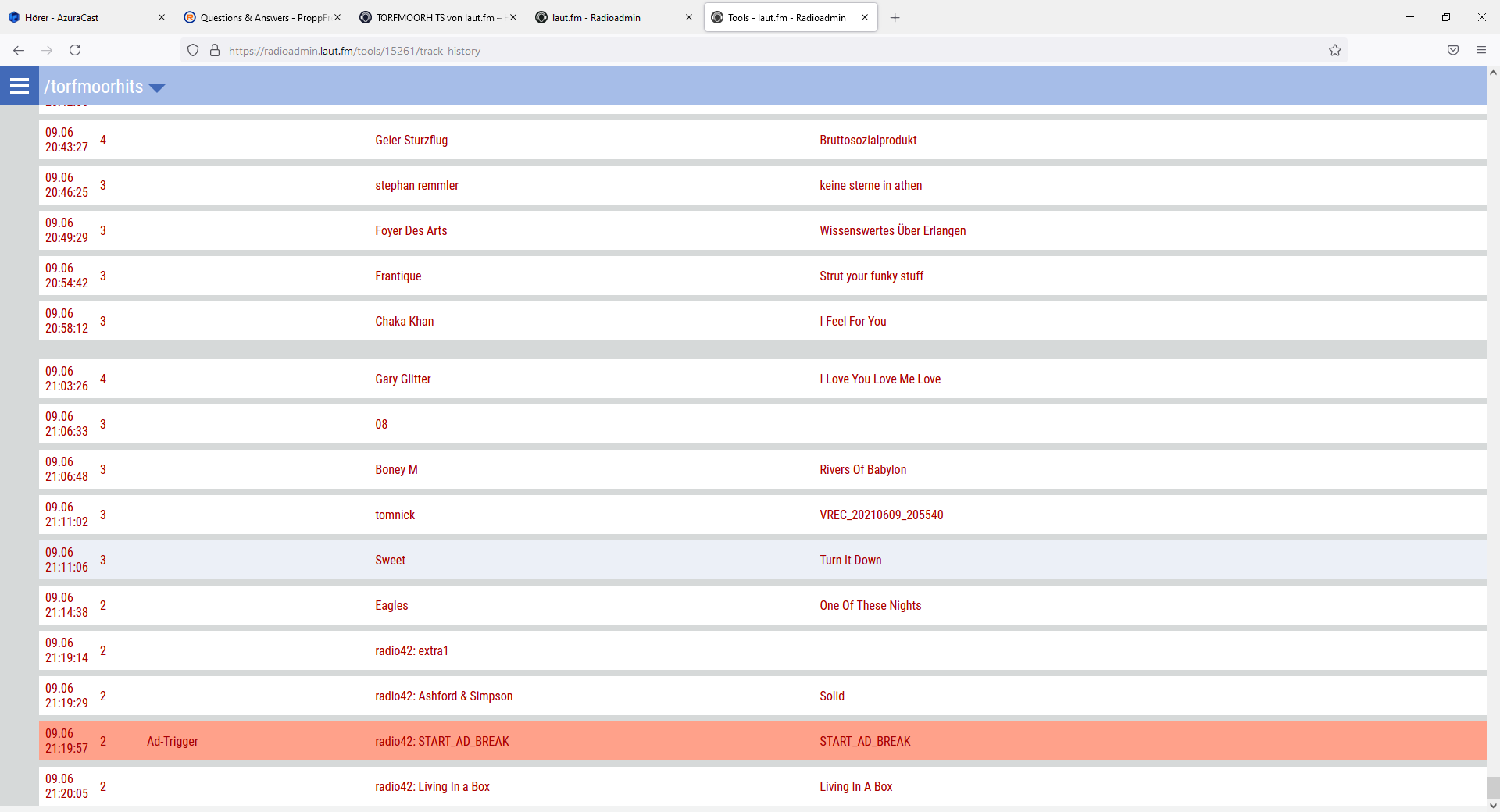Viewport: 1500px width, 812px height.
Task: Click the browser forward arrow
Action: (x=47, y=50)
